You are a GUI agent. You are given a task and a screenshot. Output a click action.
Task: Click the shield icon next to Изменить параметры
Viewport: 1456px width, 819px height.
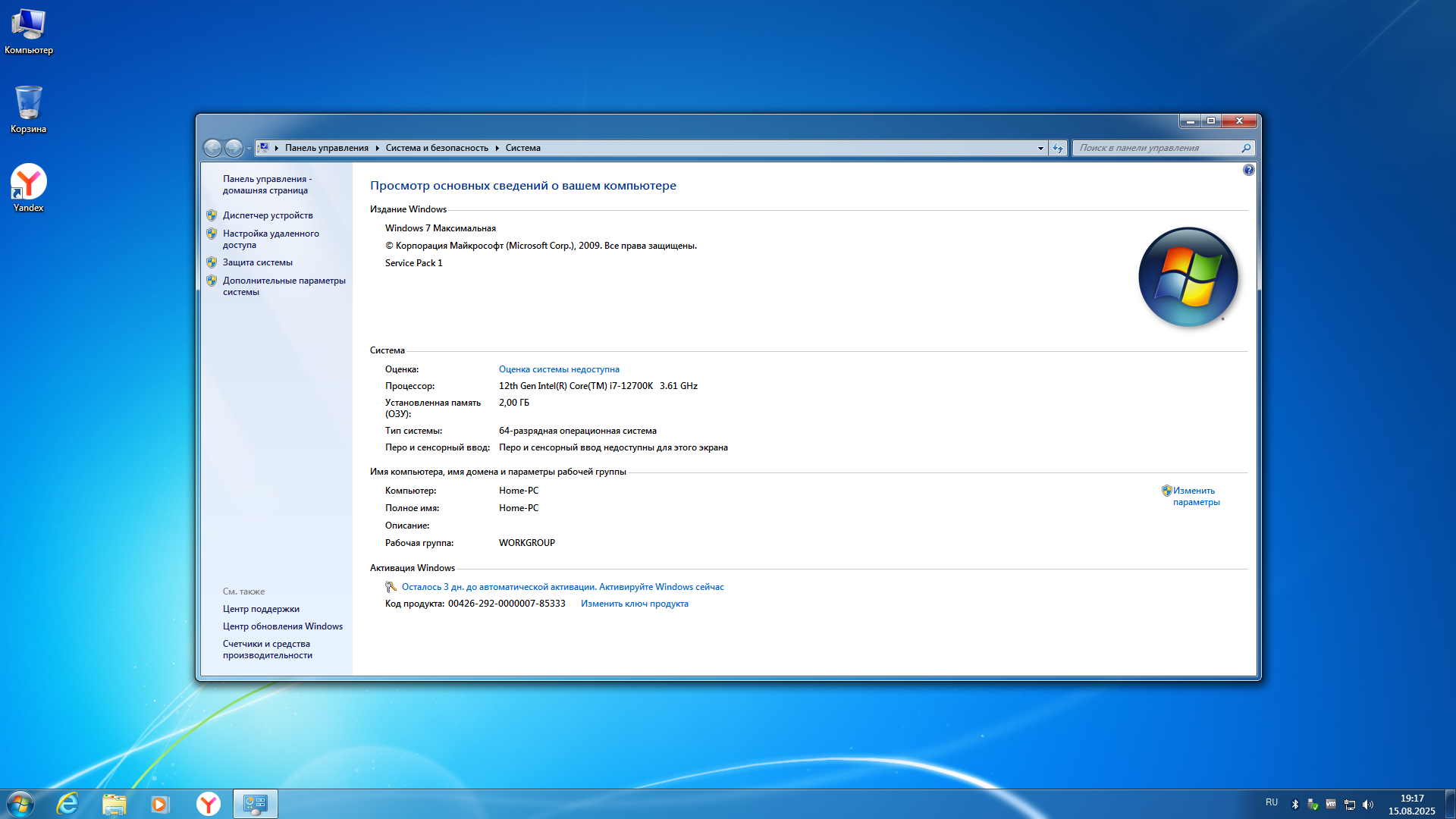(1167, 491)
